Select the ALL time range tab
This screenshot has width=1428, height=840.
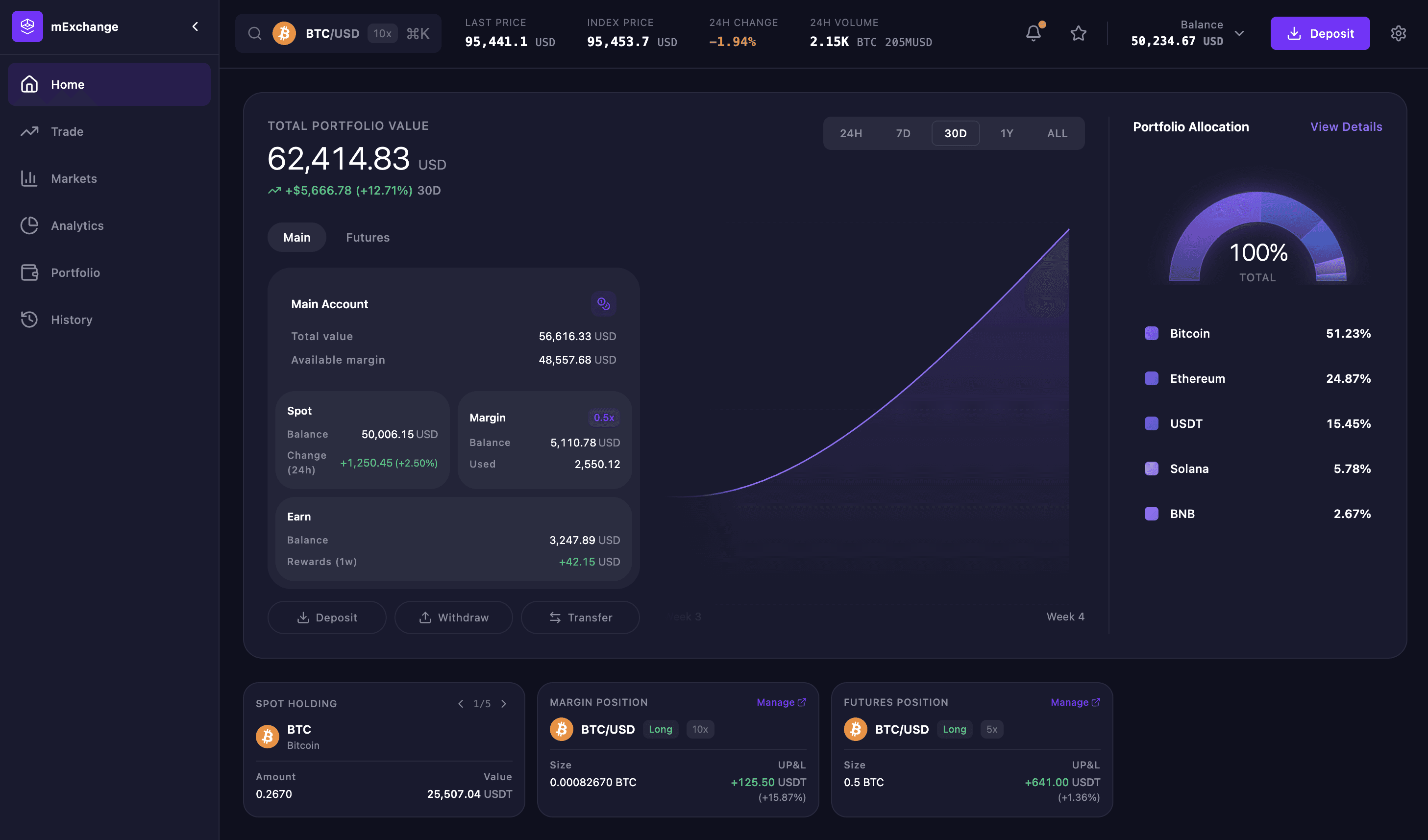coord(1057,133)
